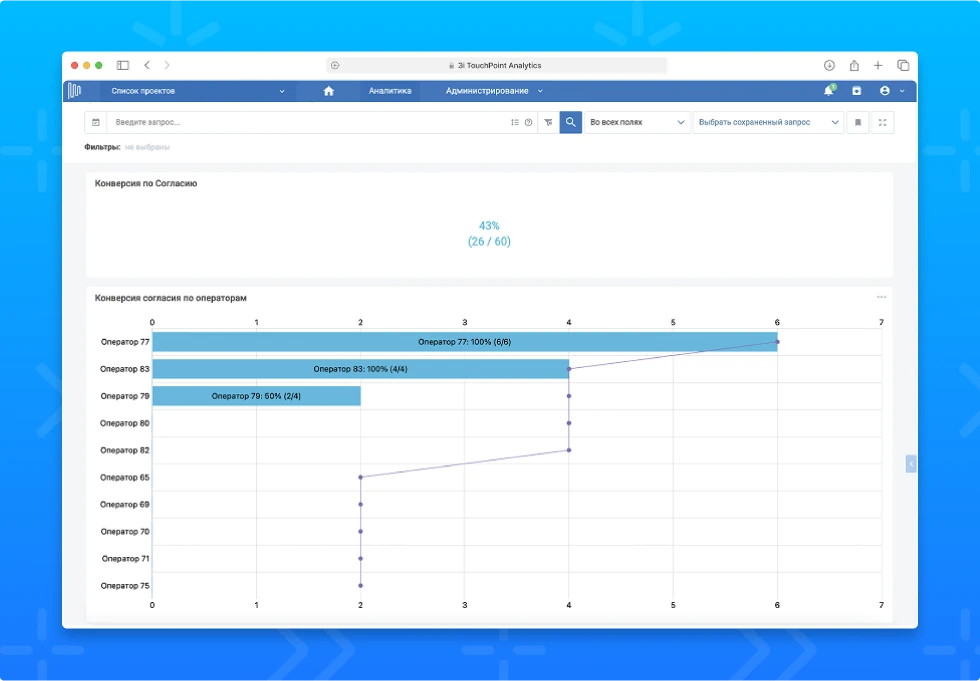Click the query help question mark icon
This screenshot has height=681, width=980.
tap(528, 122)
